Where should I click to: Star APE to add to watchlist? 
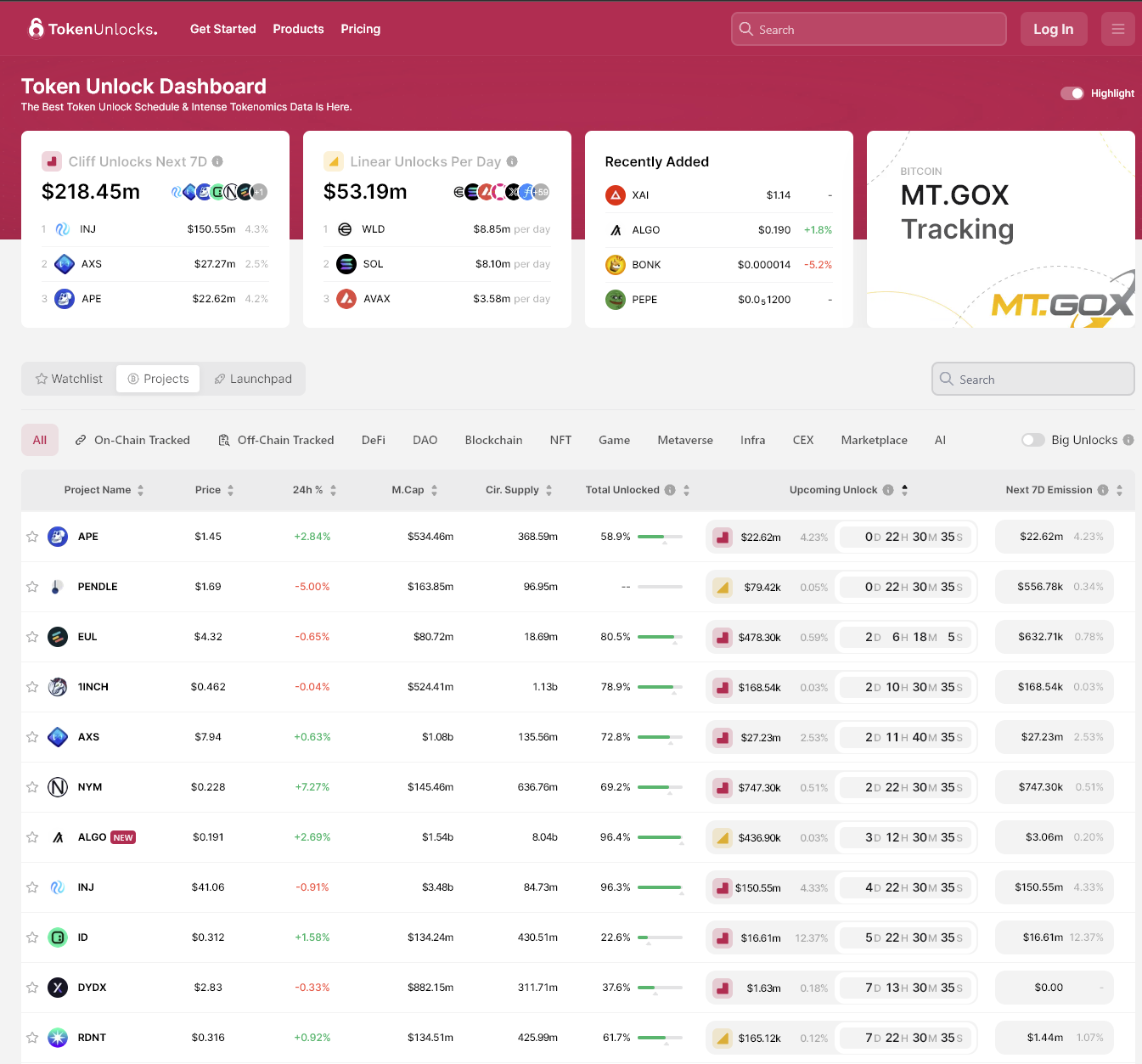click(x=32, y=537)
